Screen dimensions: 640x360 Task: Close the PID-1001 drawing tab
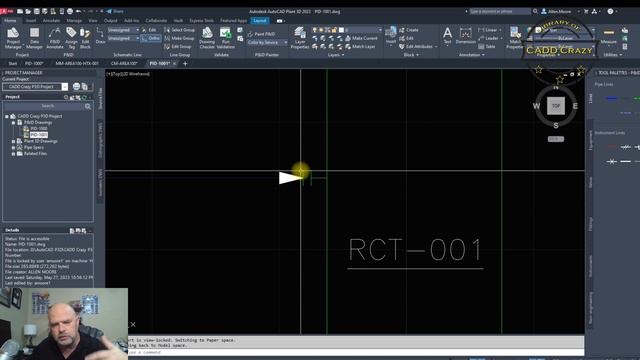tap(175, 64)
